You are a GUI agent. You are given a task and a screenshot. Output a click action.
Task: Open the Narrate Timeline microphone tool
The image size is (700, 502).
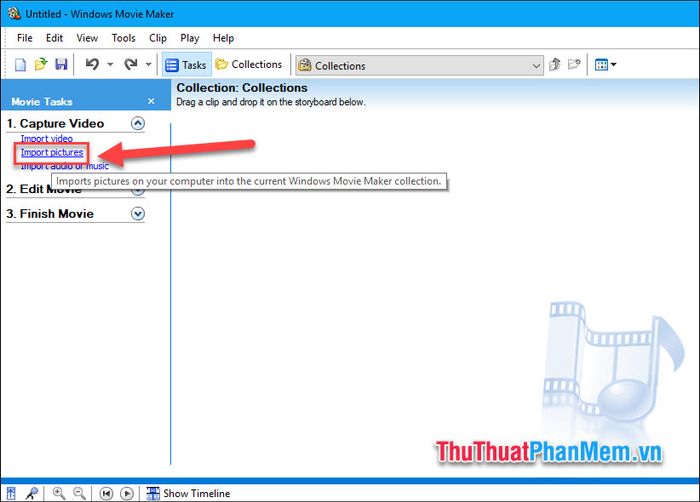coord(33,493)
